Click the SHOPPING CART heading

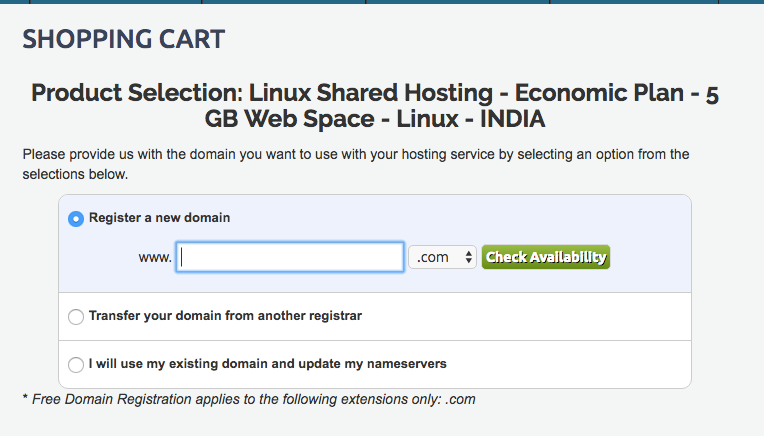tap(124, 40)
